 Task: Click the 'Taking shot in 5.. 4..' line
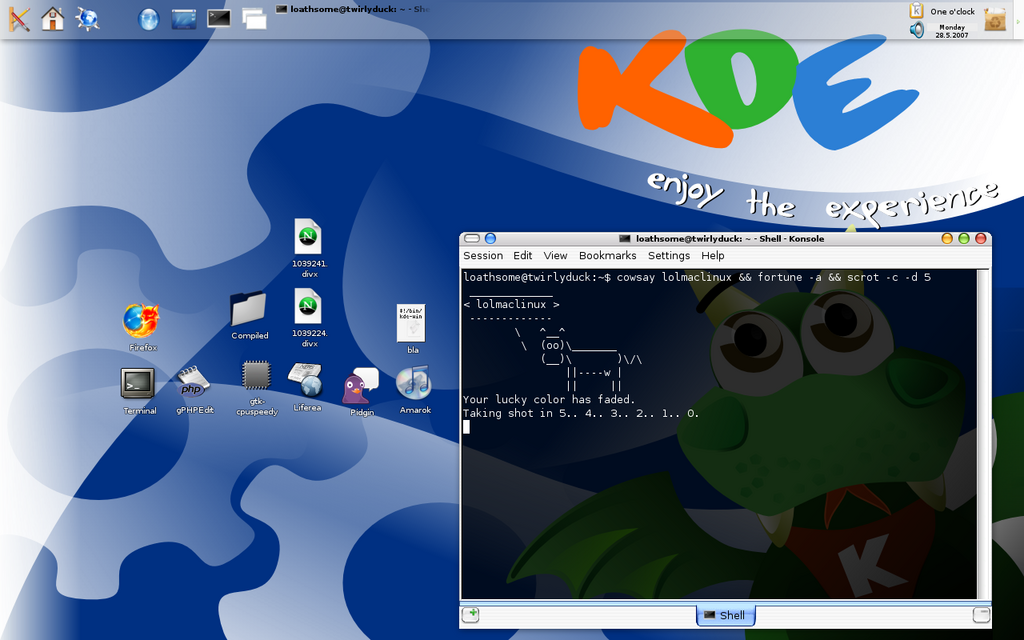coord(581,413)
